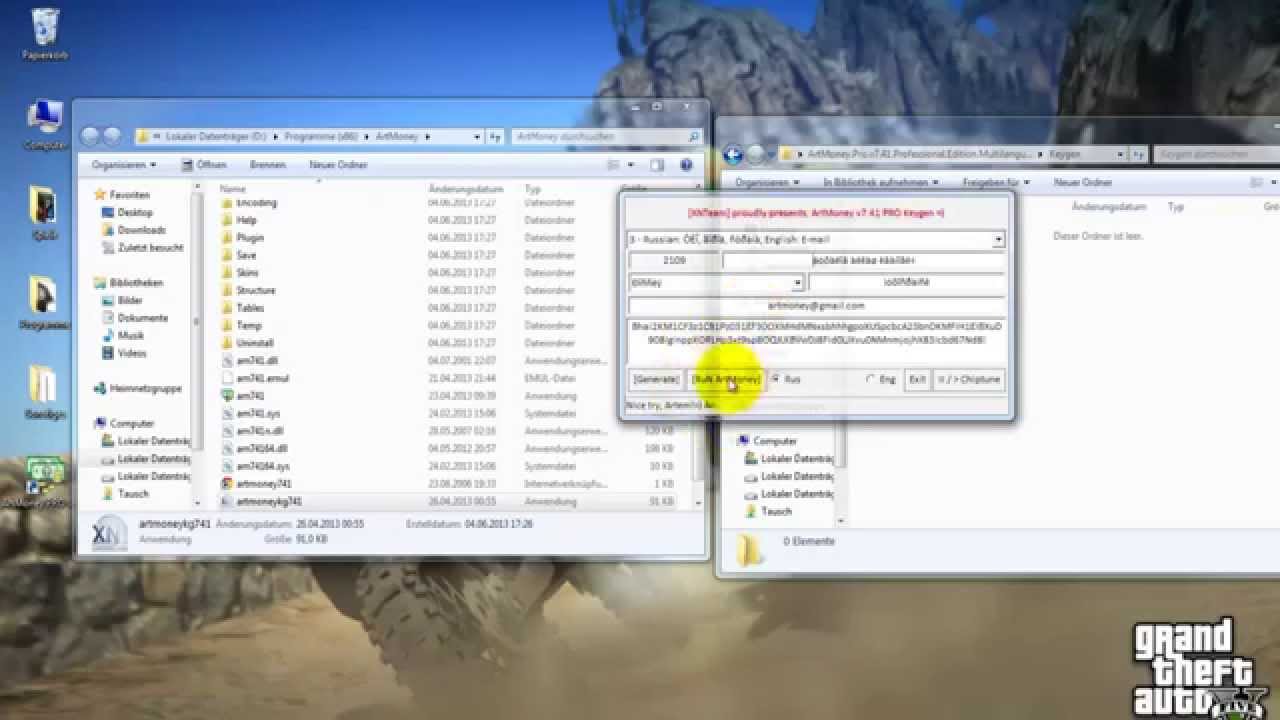Click the Run ArtMoney button
The height and width of the screenshot is (720, 1280).
(726, 380)
